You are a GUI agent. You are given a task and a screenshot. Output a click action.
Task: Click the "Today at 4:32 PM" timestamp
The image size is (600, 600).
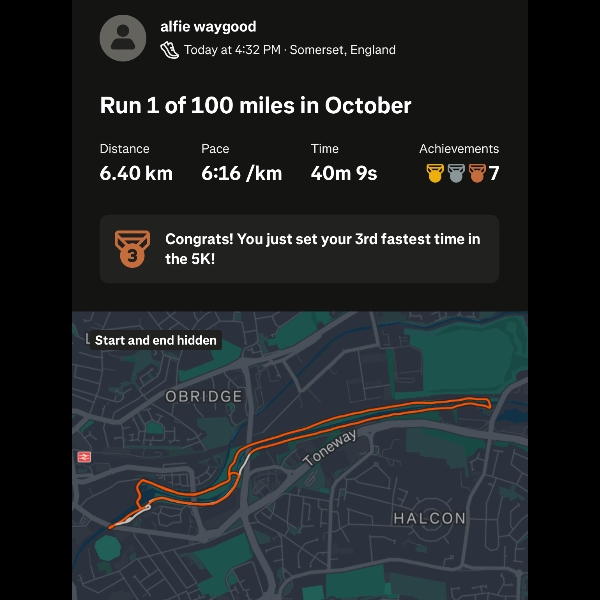tap(232, 49)
